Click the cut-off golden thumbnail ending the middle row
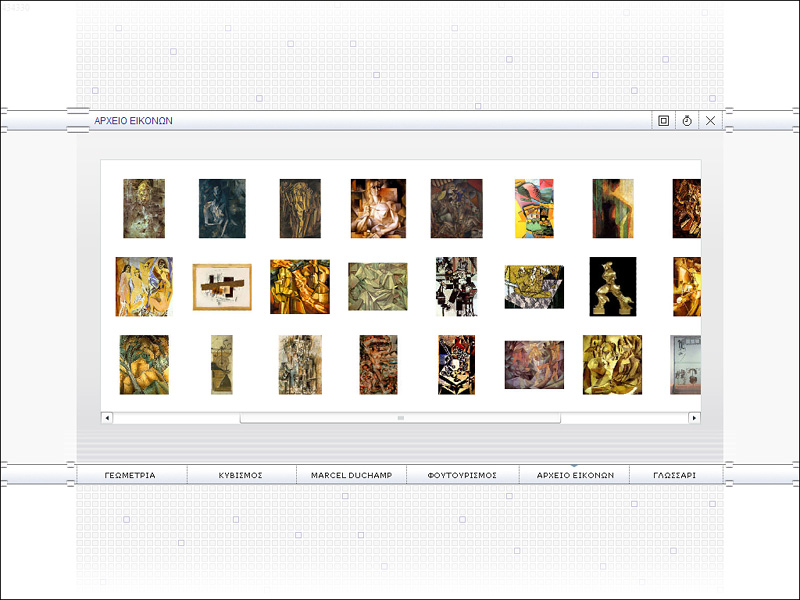Viewport: 800px width, 600px height. (686, 287)
